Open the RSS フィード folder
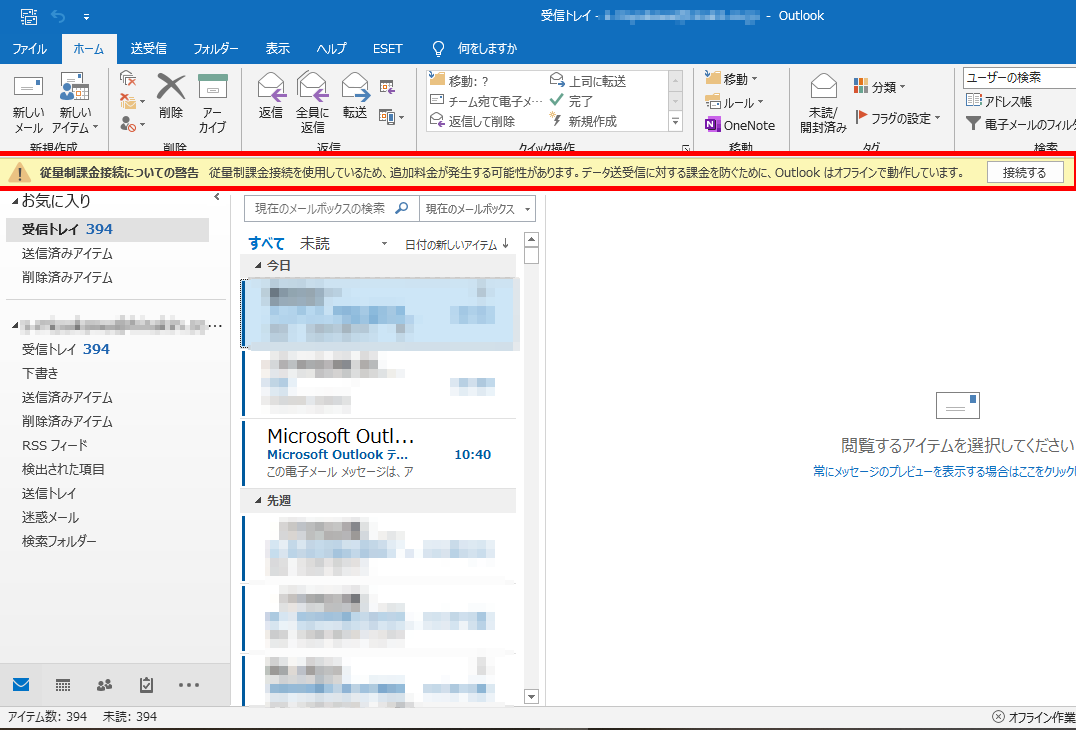The height and width of the screenshot is (730, 1076). tap(55, 445)
